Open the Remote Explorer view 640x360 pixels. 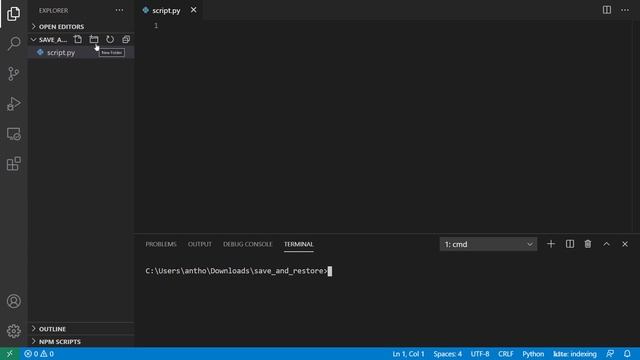click(x=13, y=134)
